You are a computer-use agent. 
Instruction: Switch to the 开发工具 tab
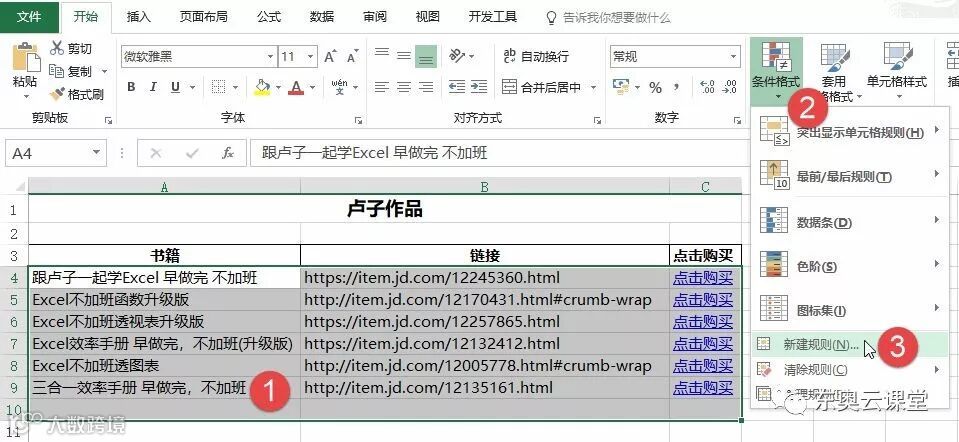[493, 17]
